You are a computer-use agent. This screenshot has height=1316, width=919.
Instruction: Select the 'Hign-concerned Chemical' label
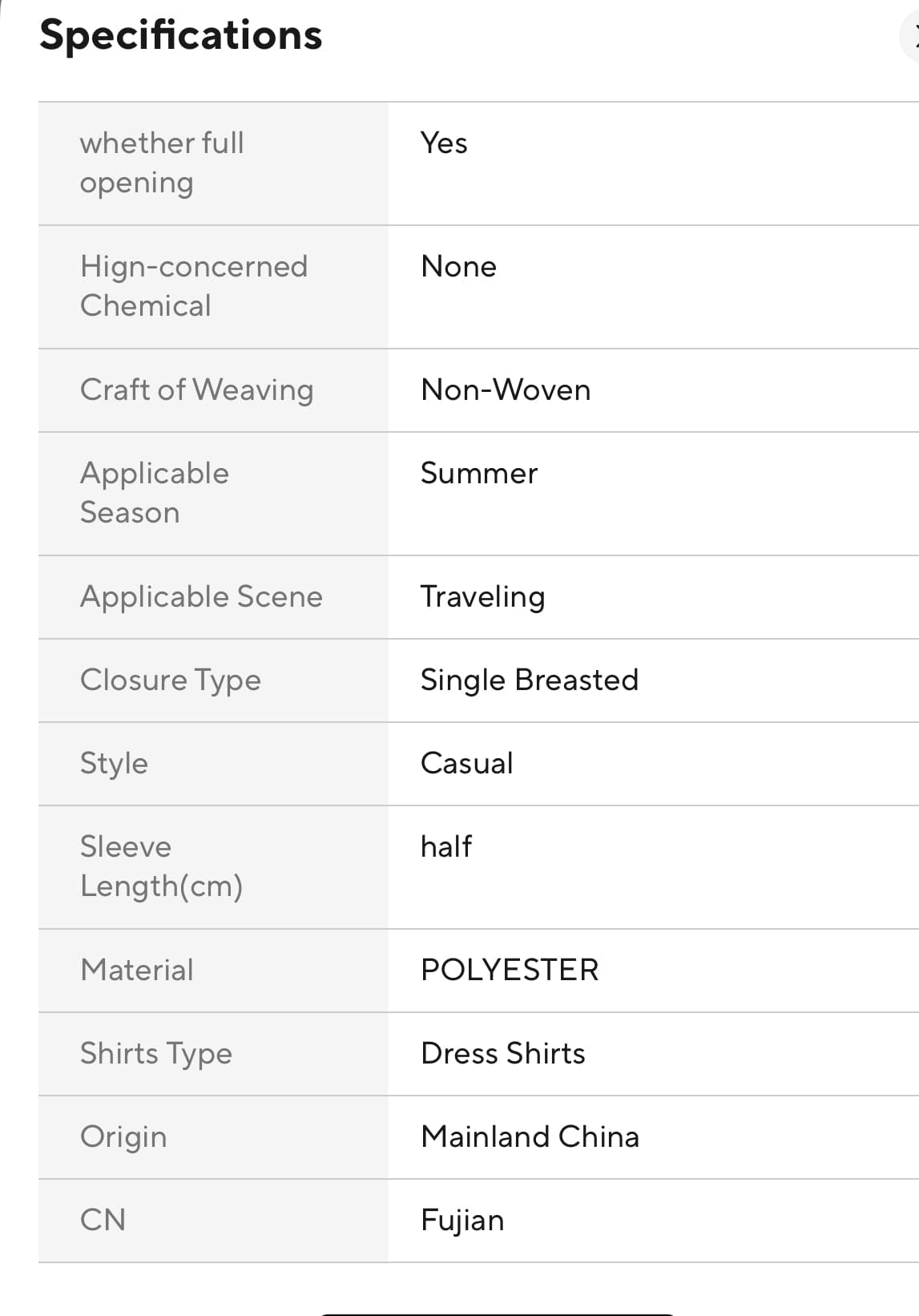pyautogui.click(x=194, y=286)
